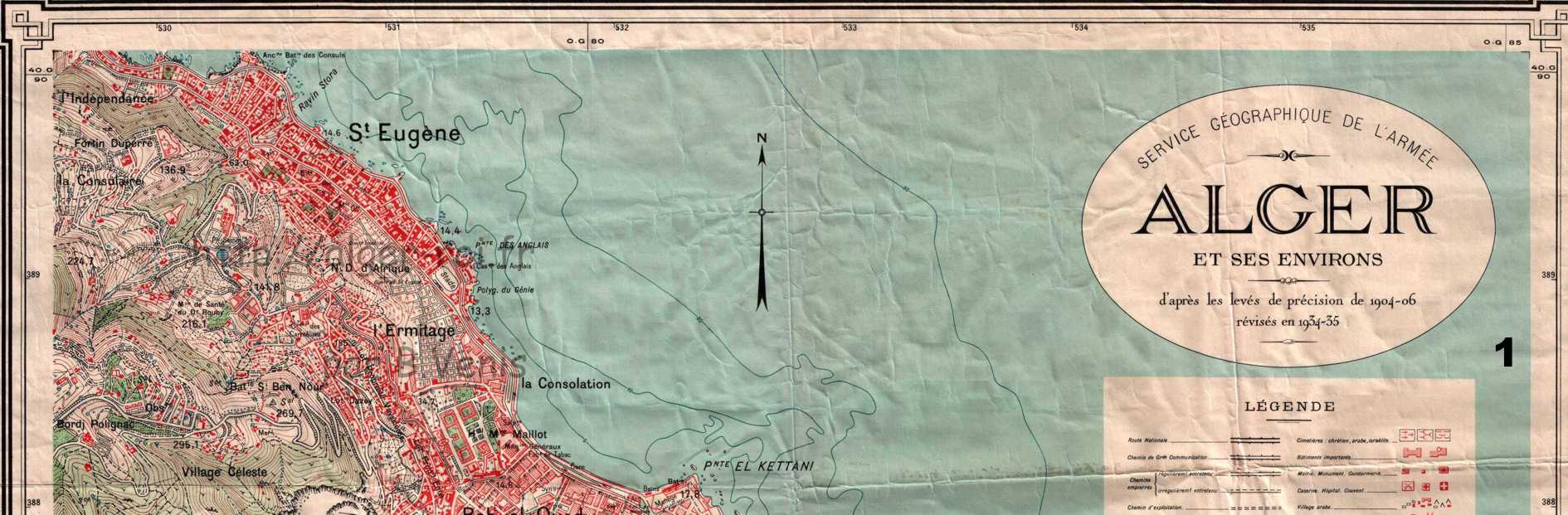Click 'N.D. d'Afrique' label
1568x515 pixels.
(371, 268)
